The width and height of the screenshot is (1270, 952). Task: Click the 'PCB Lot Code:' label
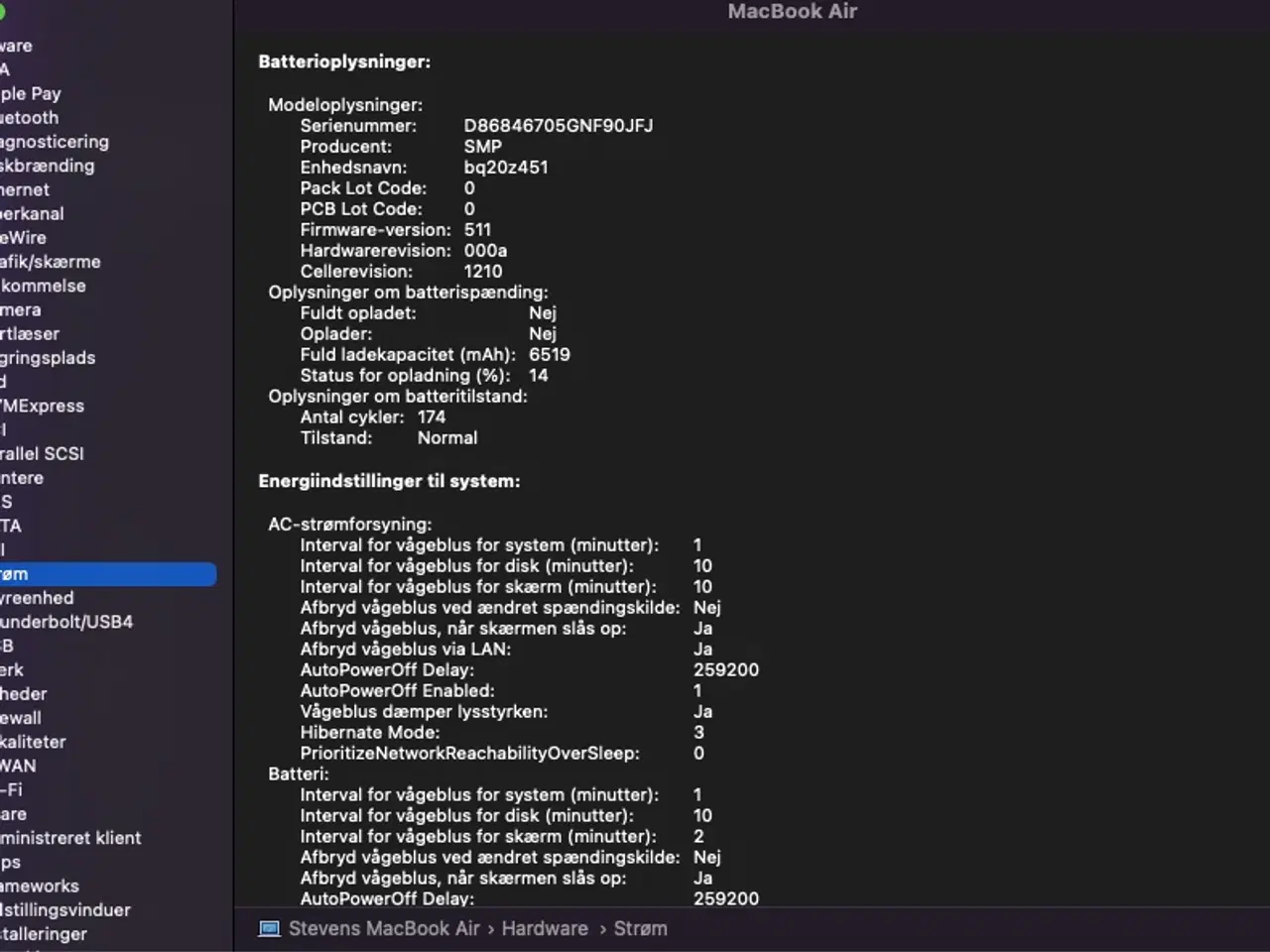(x=361, y=209)
